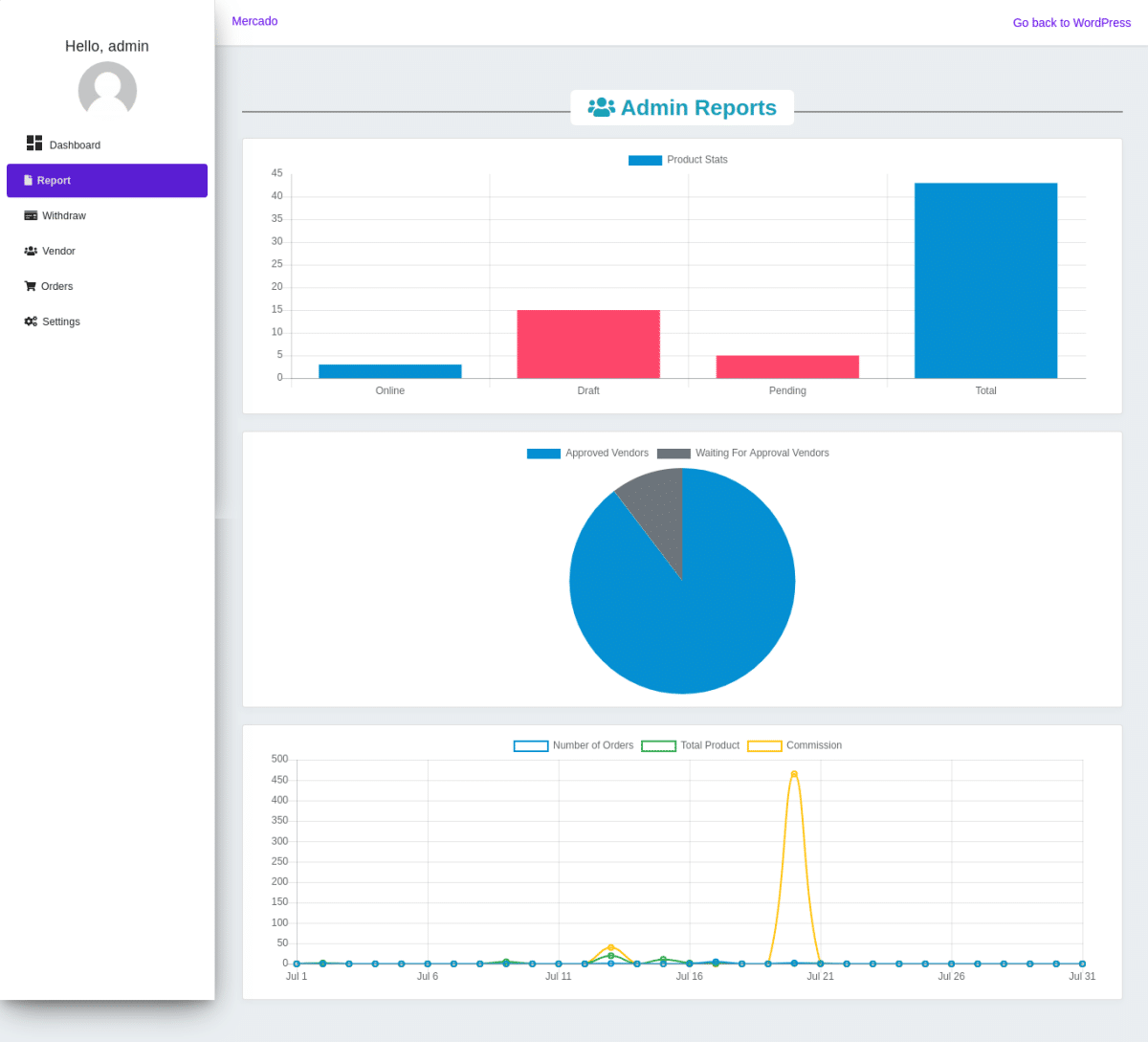Click the Report document icon
Image resolution: width=1148 pixels, height=1042 pixels.
pyautogui.click(x=29, y=180)
